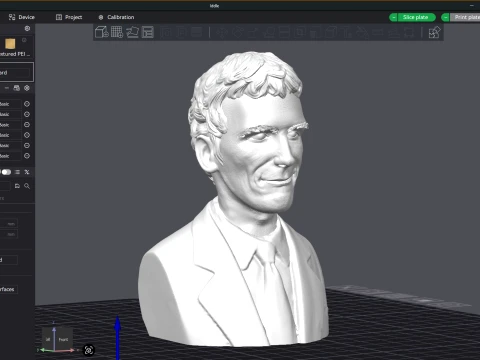Open the fourth Basic filament dropdown
The width and height of the screenshot is (480, 360).
[10, 135]
